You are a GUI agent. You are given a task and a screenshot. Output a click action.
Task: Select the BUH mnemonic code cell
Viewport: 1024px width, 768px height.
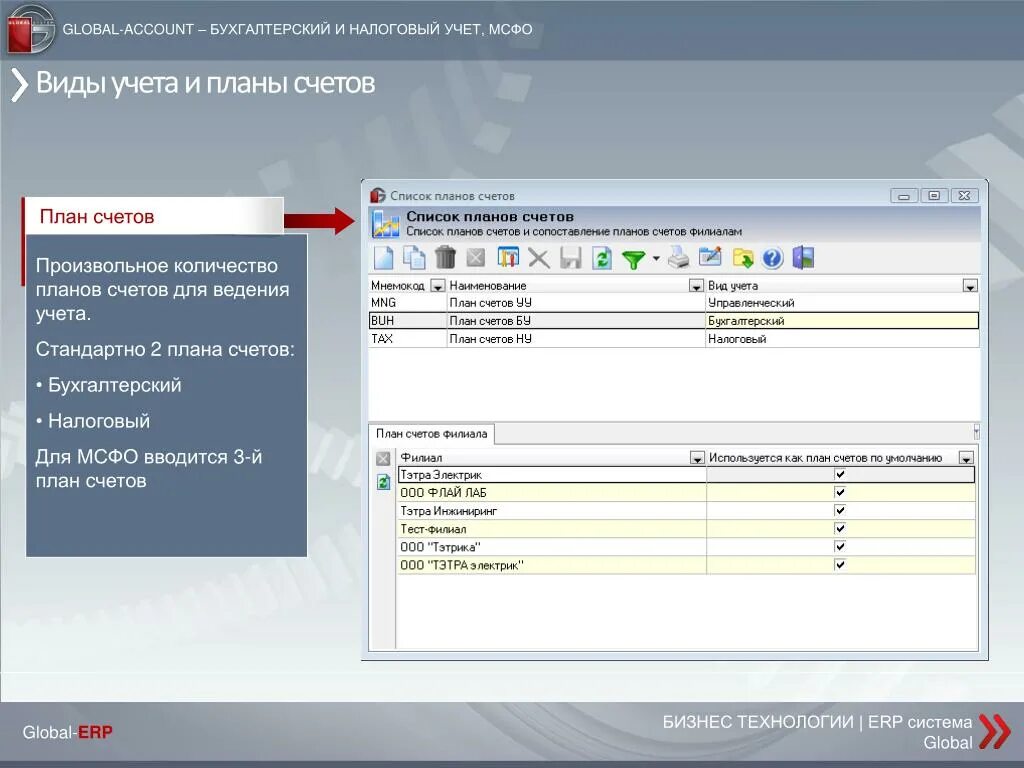[408, 321]
